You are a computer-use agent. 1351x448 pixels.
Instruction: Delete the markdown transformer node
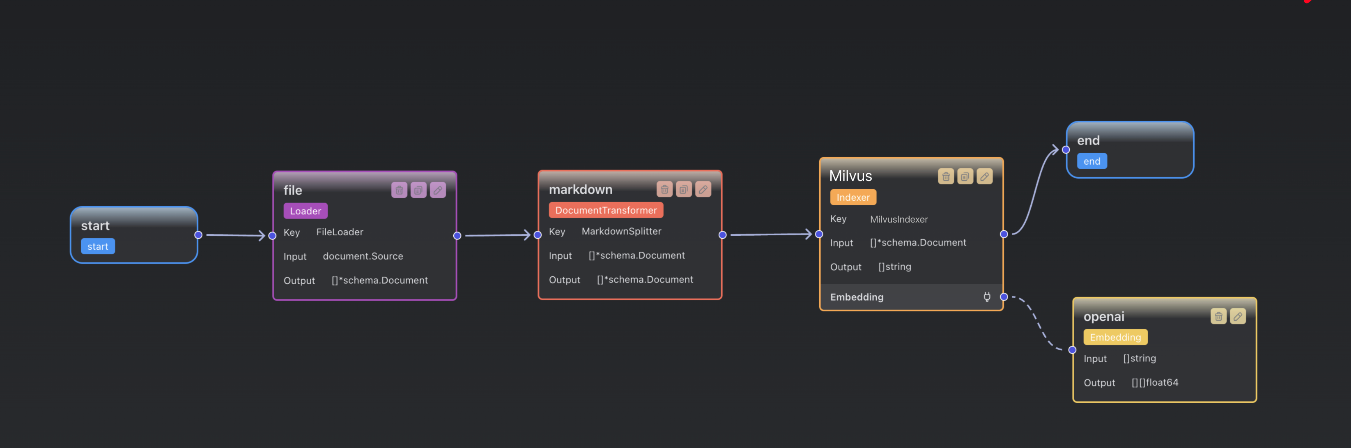click(x=664, y=189)
